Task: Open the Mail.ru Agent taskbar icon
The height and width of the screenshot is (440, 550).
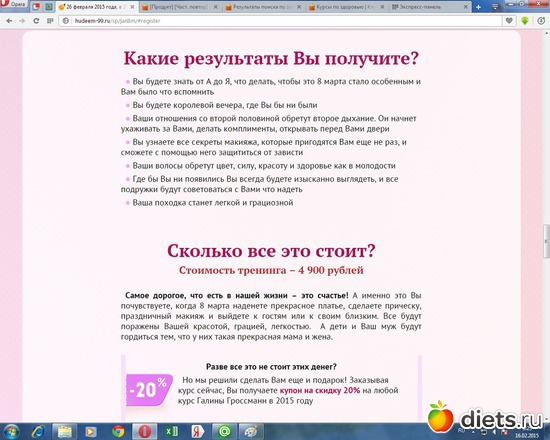Action: click(x=224, y=432)
